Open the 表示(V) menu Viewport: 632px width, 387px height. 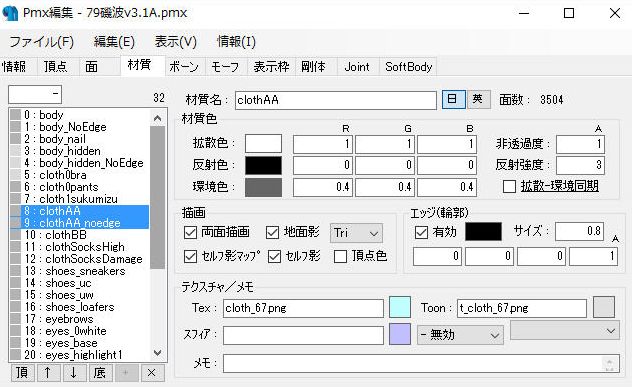tap(176, 42)
